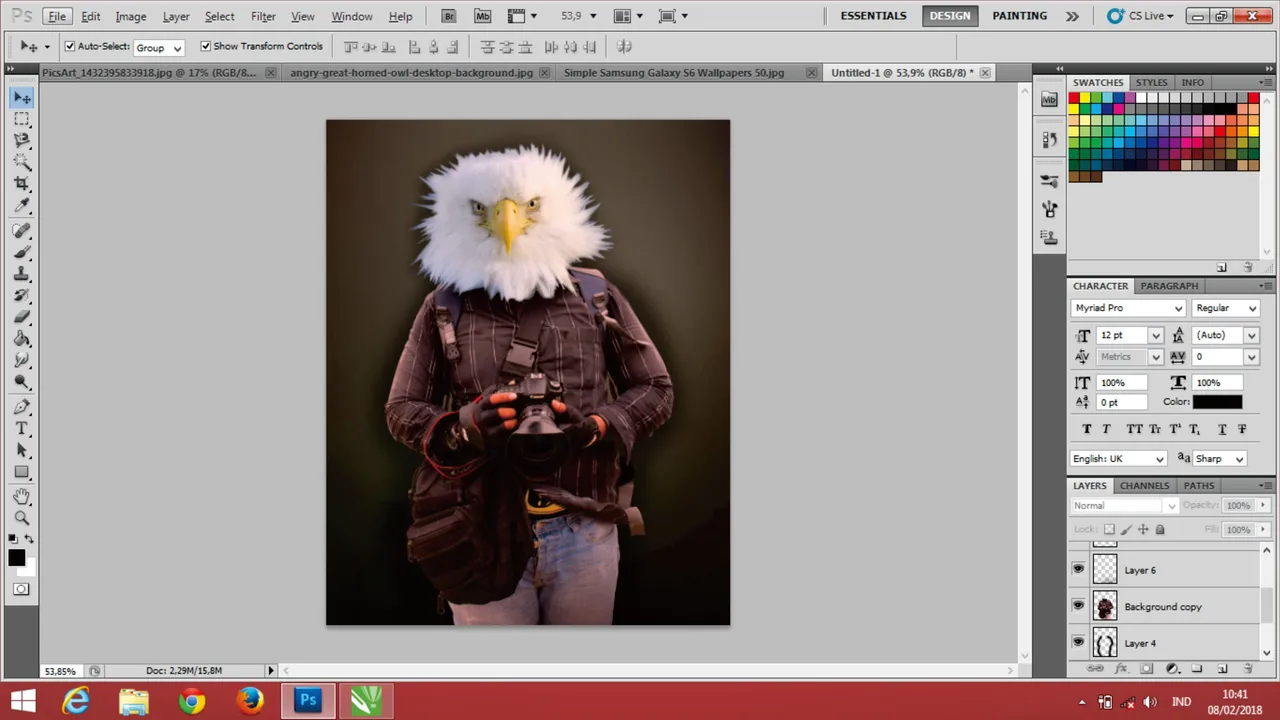Open Google Chrome from the taskbar
Image resolution: width=1280 pixels, height=720 pixels.
coord(191,700)
